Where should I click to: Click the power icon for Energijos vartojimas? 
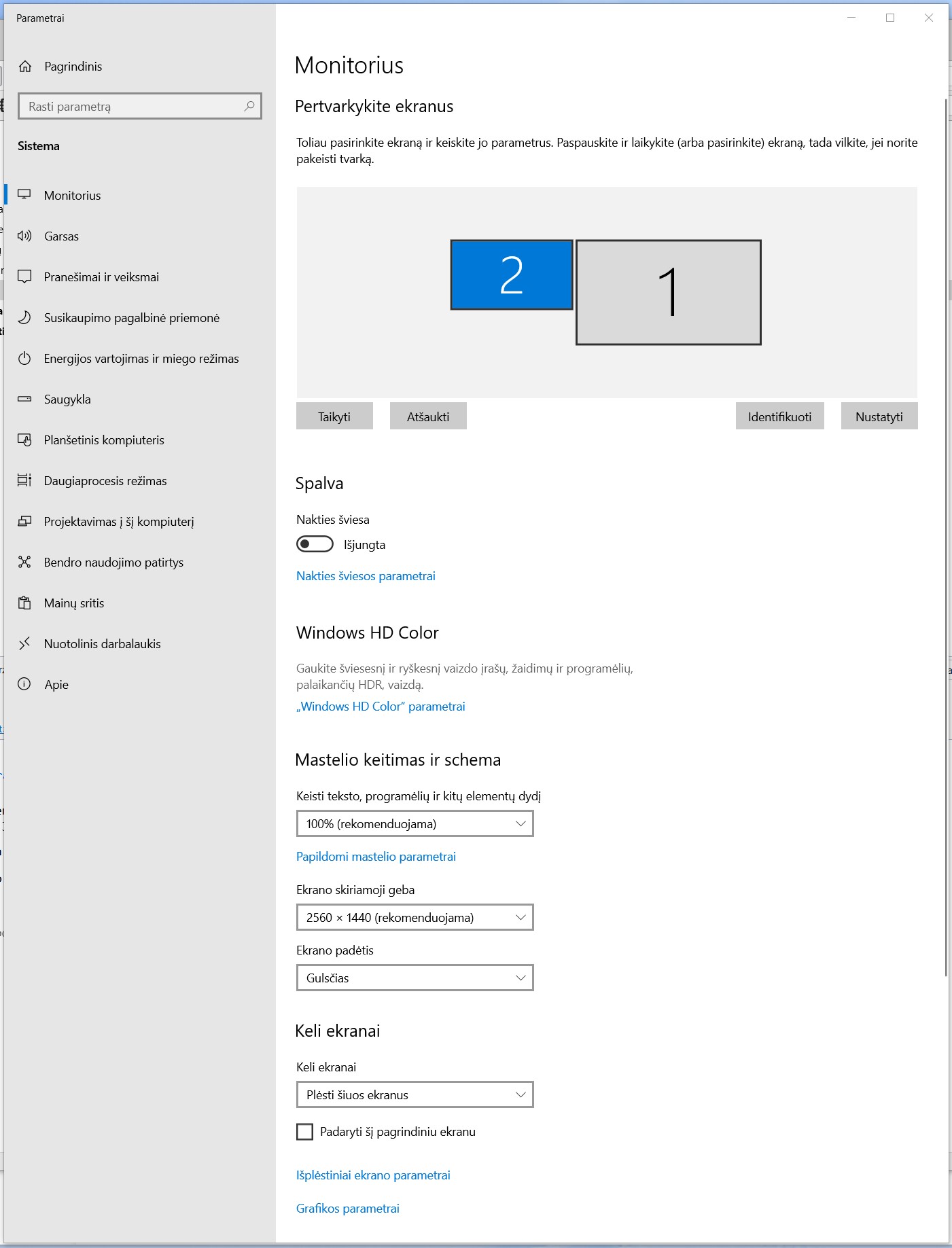(x=24, y=359)
